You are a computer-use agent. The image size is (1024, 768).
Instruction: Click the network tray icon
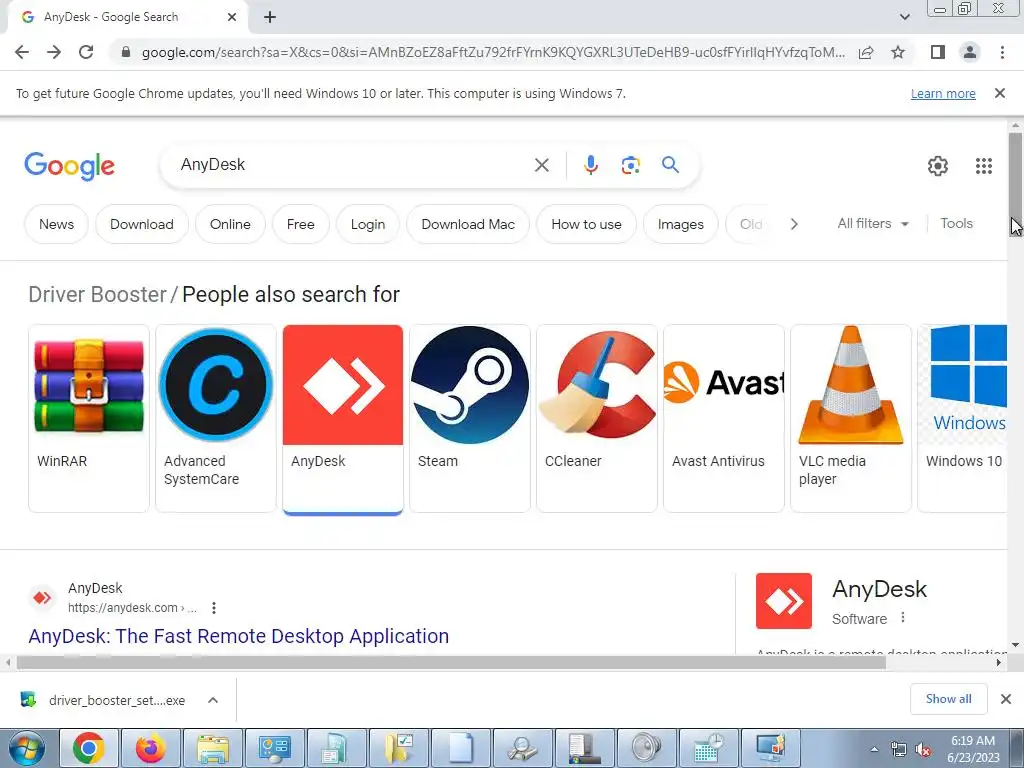coord(899,750)
